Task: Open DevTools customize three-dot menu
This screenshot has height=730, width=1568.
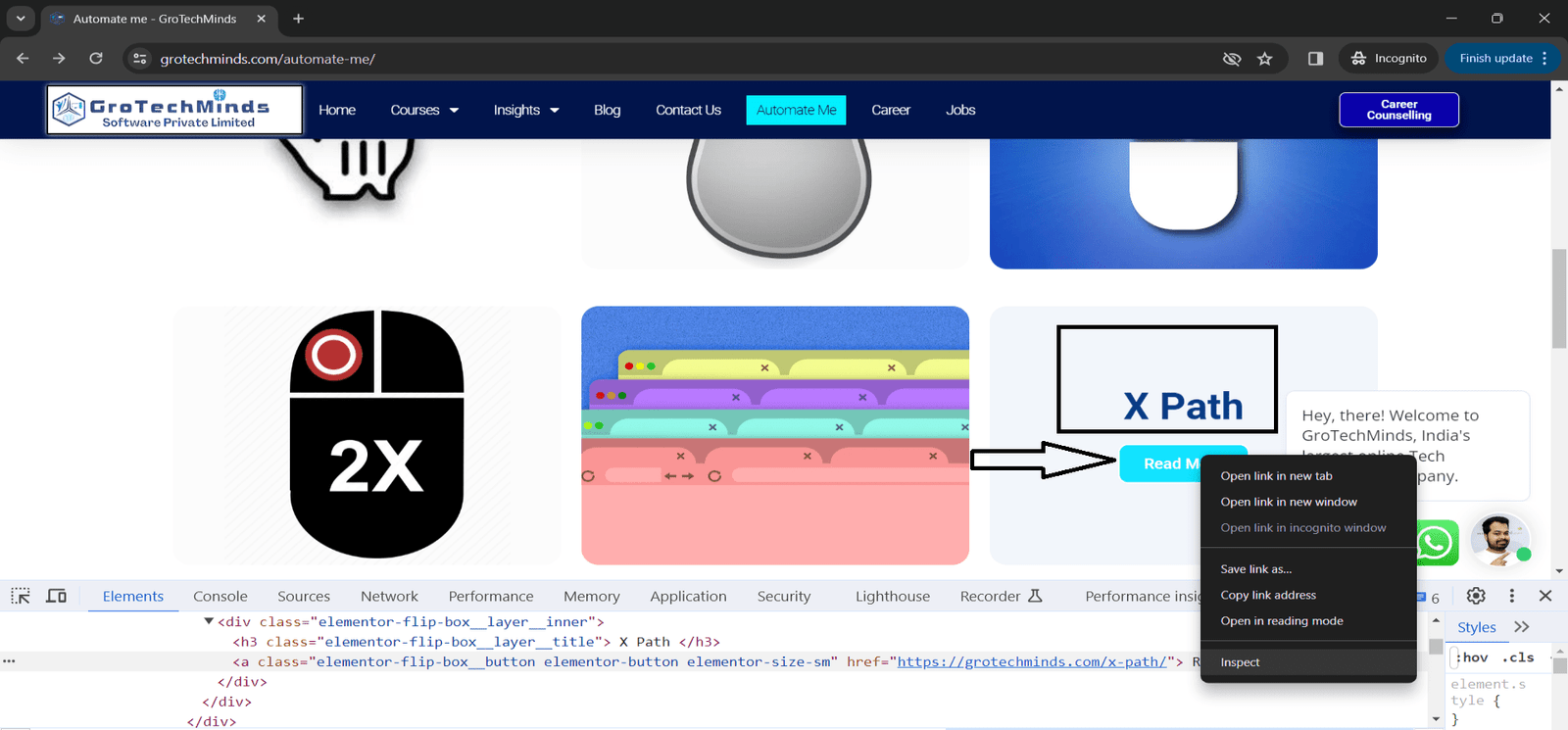Action: coord(1511,596)
